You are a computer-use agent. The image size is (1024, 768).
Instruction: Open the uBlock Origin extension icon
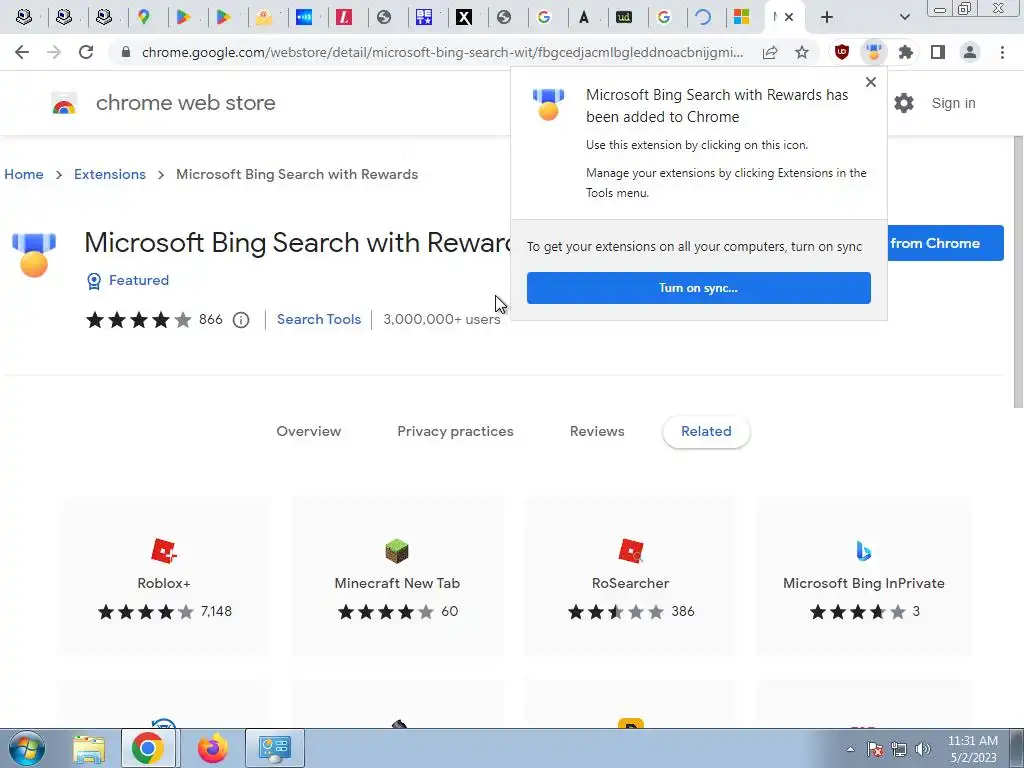pyautogui.click(x=842, y=52)
